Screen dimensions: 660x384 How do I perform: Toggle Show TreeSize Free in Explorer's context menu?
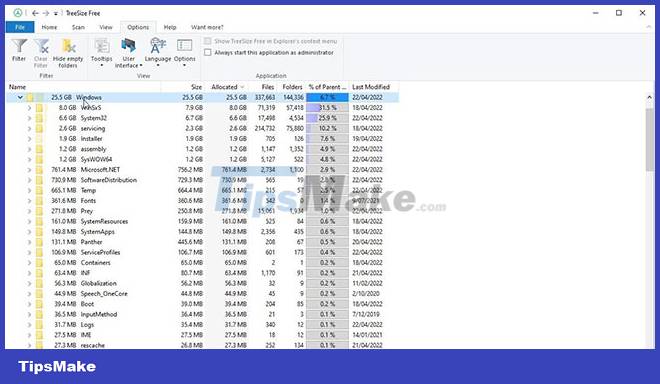208,41
